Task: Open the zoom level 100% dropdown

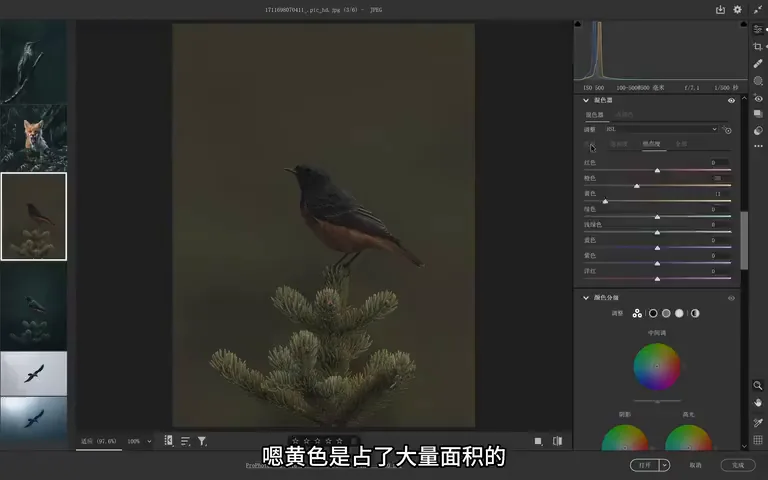Action: pyautogui.click(x=139, y=441)
